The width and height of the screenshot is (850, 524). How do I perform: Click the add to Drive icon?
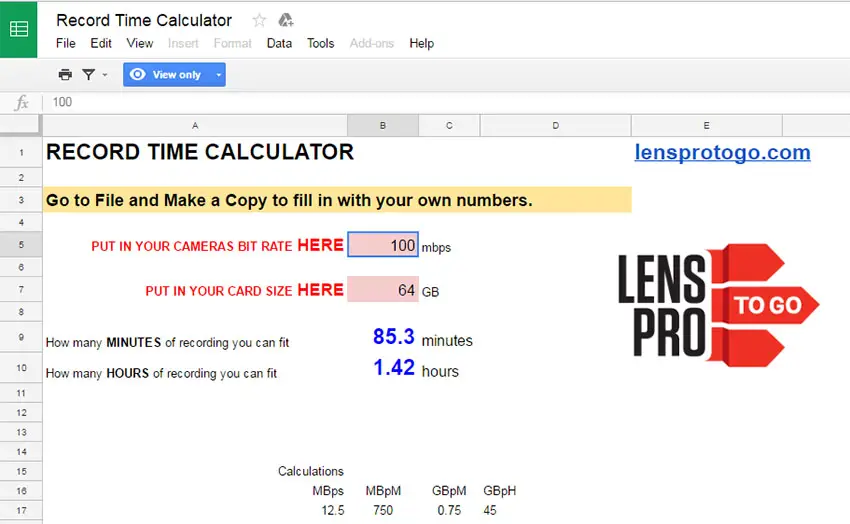coord(286,21)
